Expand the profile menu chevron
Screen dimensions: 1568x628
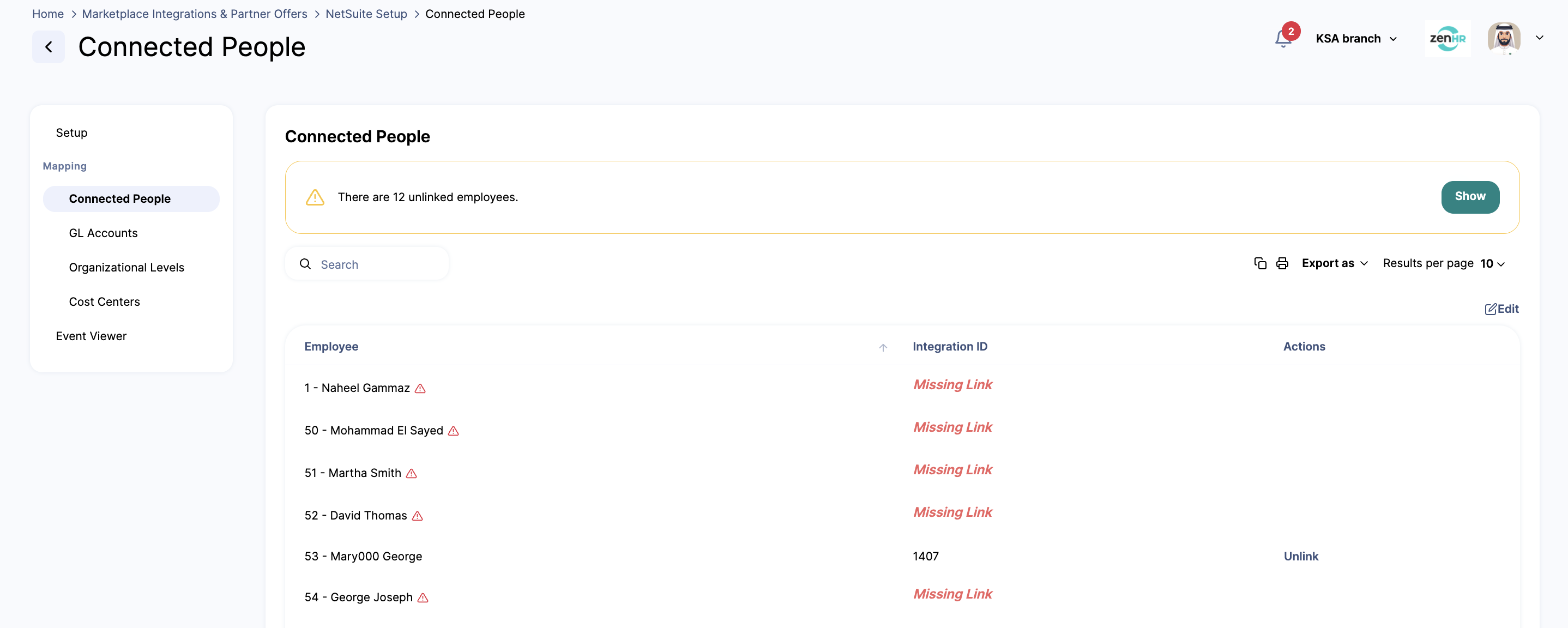(1540, 38)
